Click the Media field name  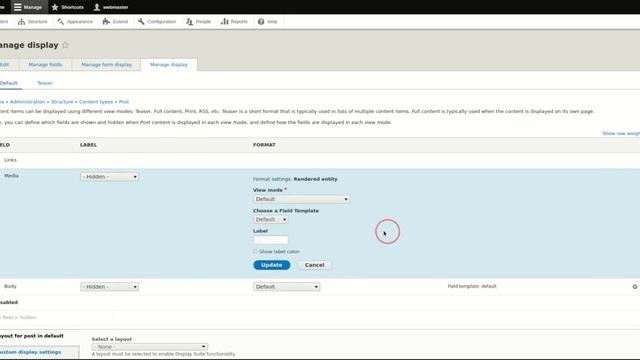pos(11,176)
